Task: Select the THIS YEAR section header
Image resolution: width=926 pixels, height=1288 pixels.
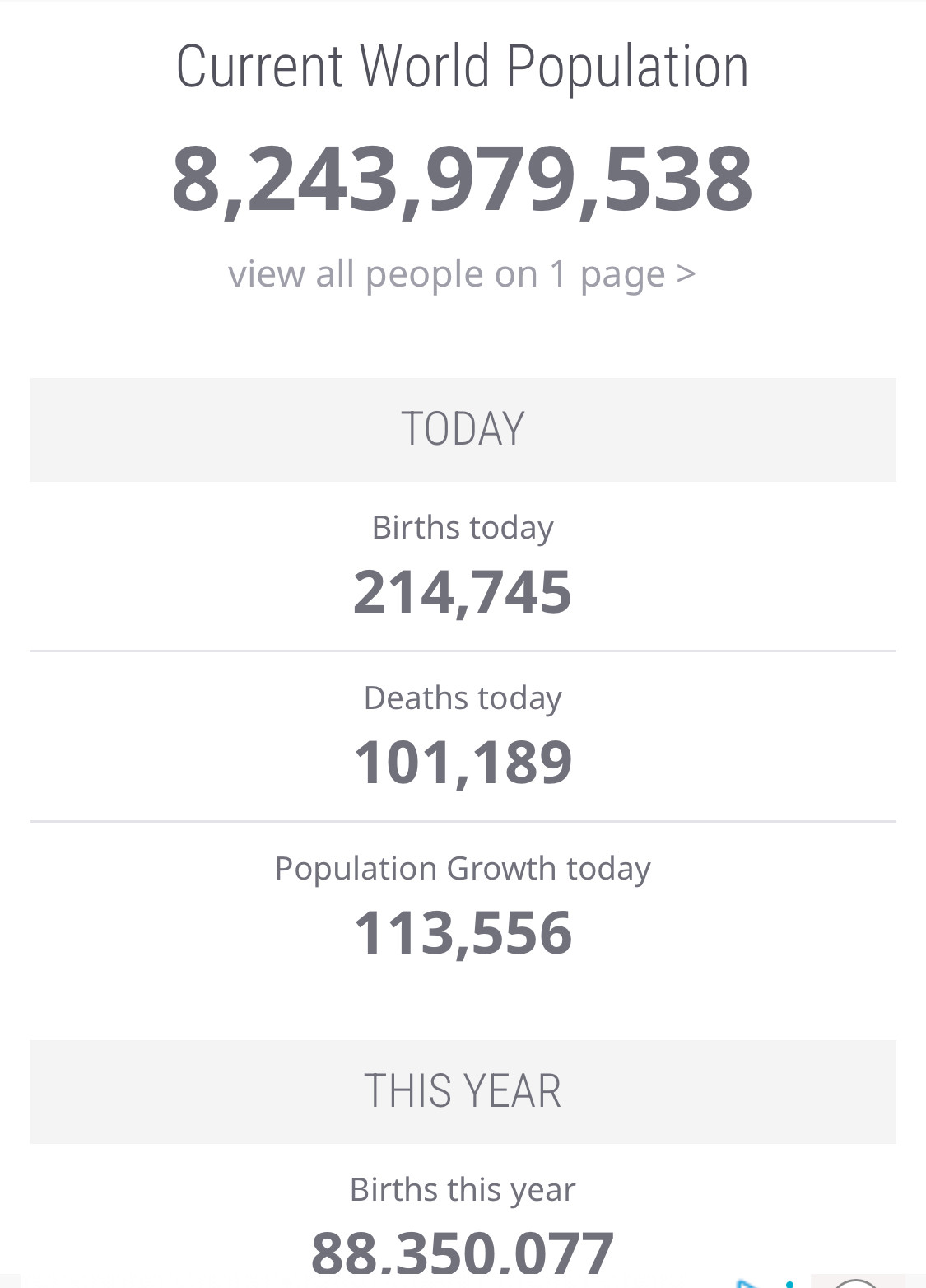Action: (463, 1092)
